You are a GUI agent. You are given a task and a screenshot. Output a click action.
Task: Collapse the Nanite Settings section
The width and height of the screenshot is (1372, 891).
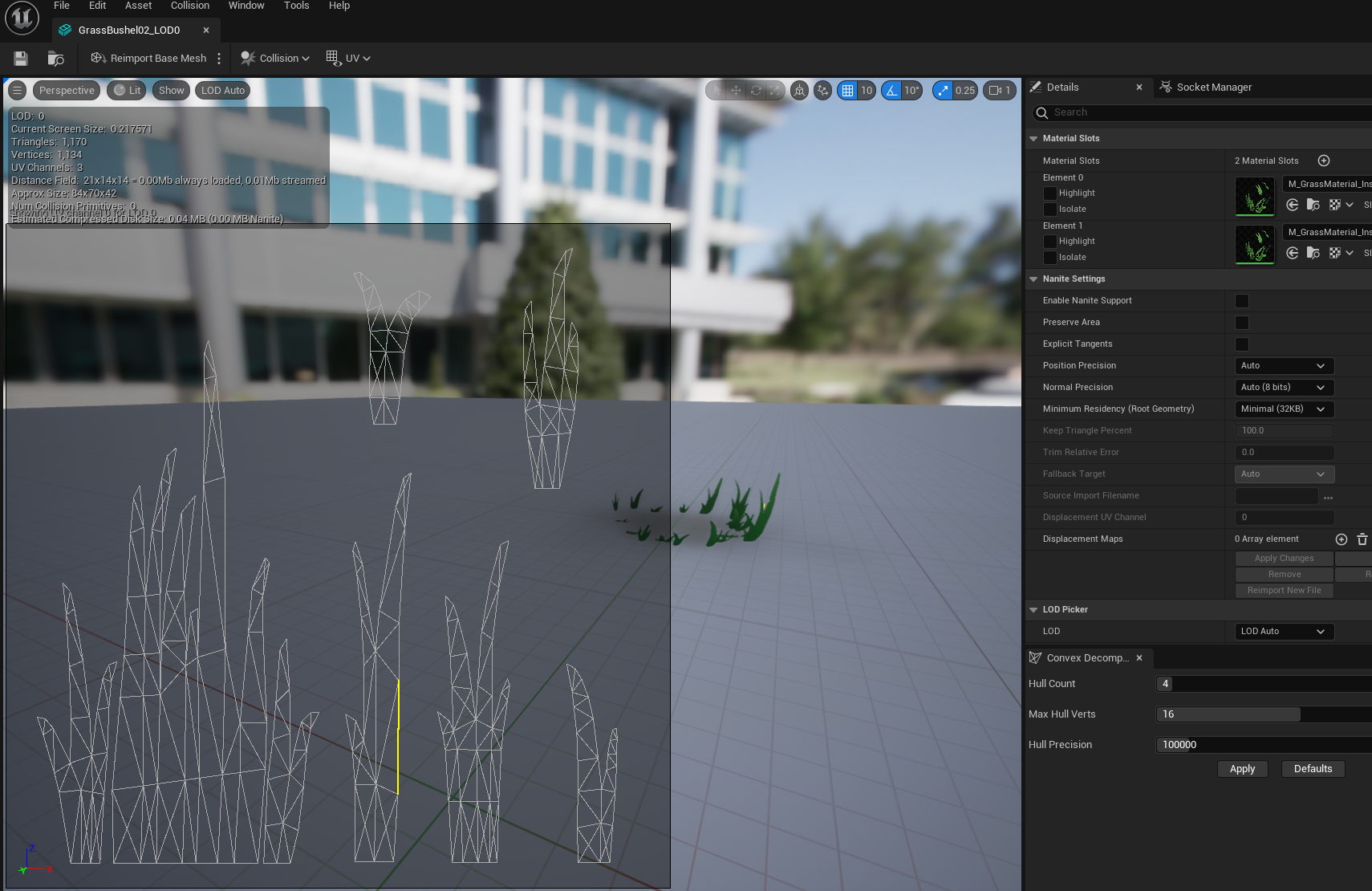click(1033, 279)
